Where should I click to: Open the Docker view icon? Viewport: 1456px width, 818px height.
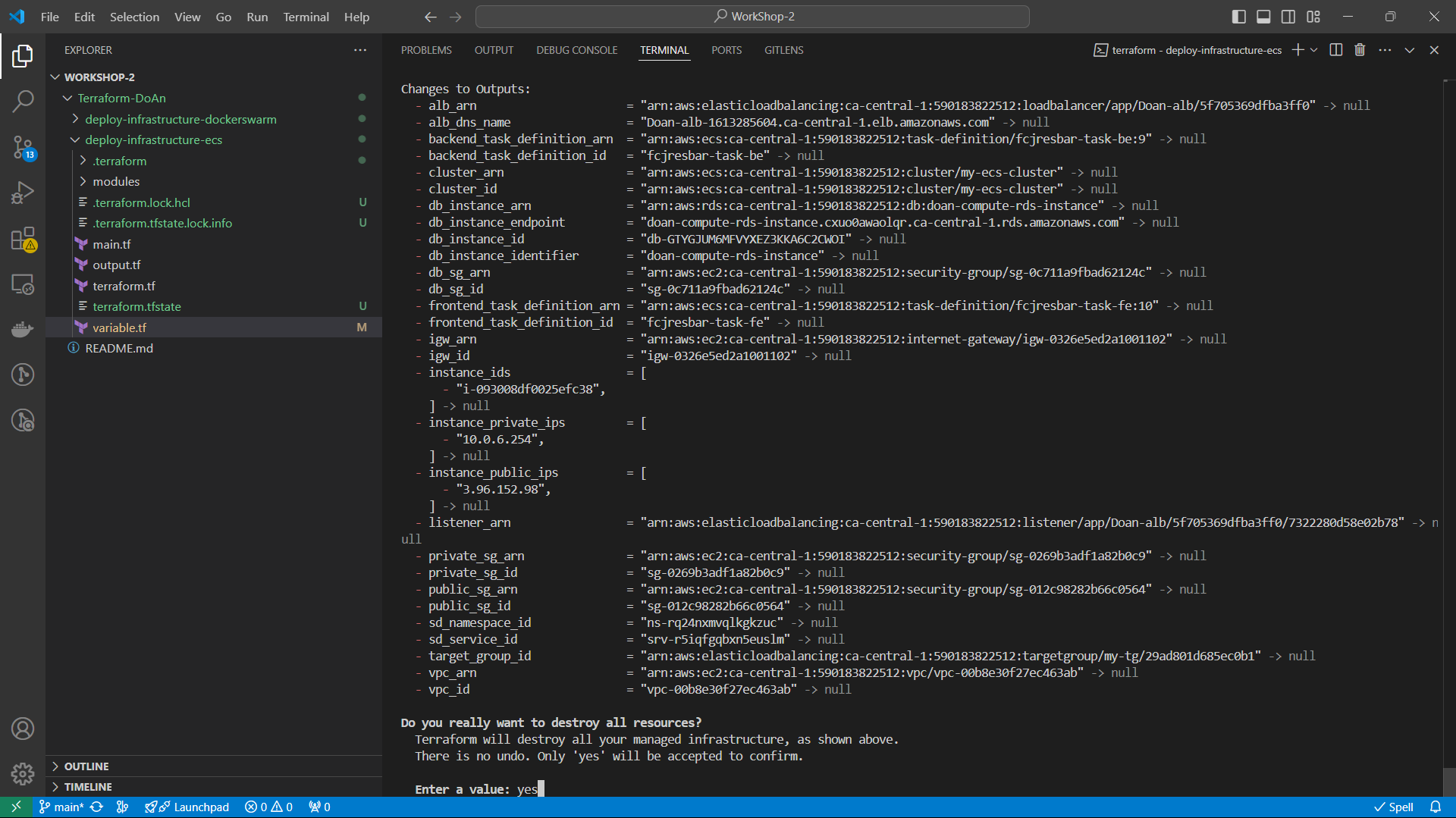click(23, 330)
